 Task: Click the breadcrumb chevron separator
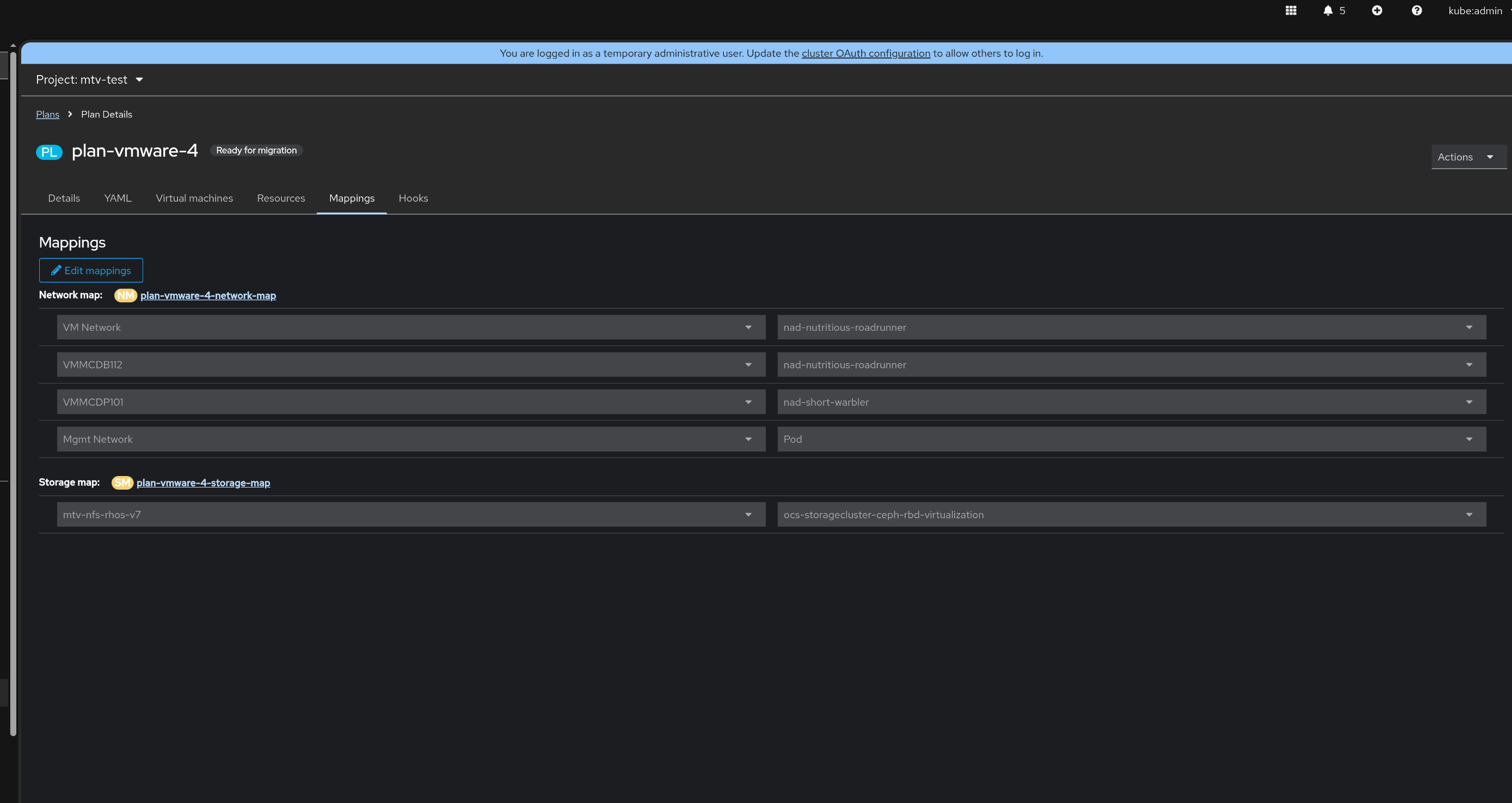(x=70, y=114)
